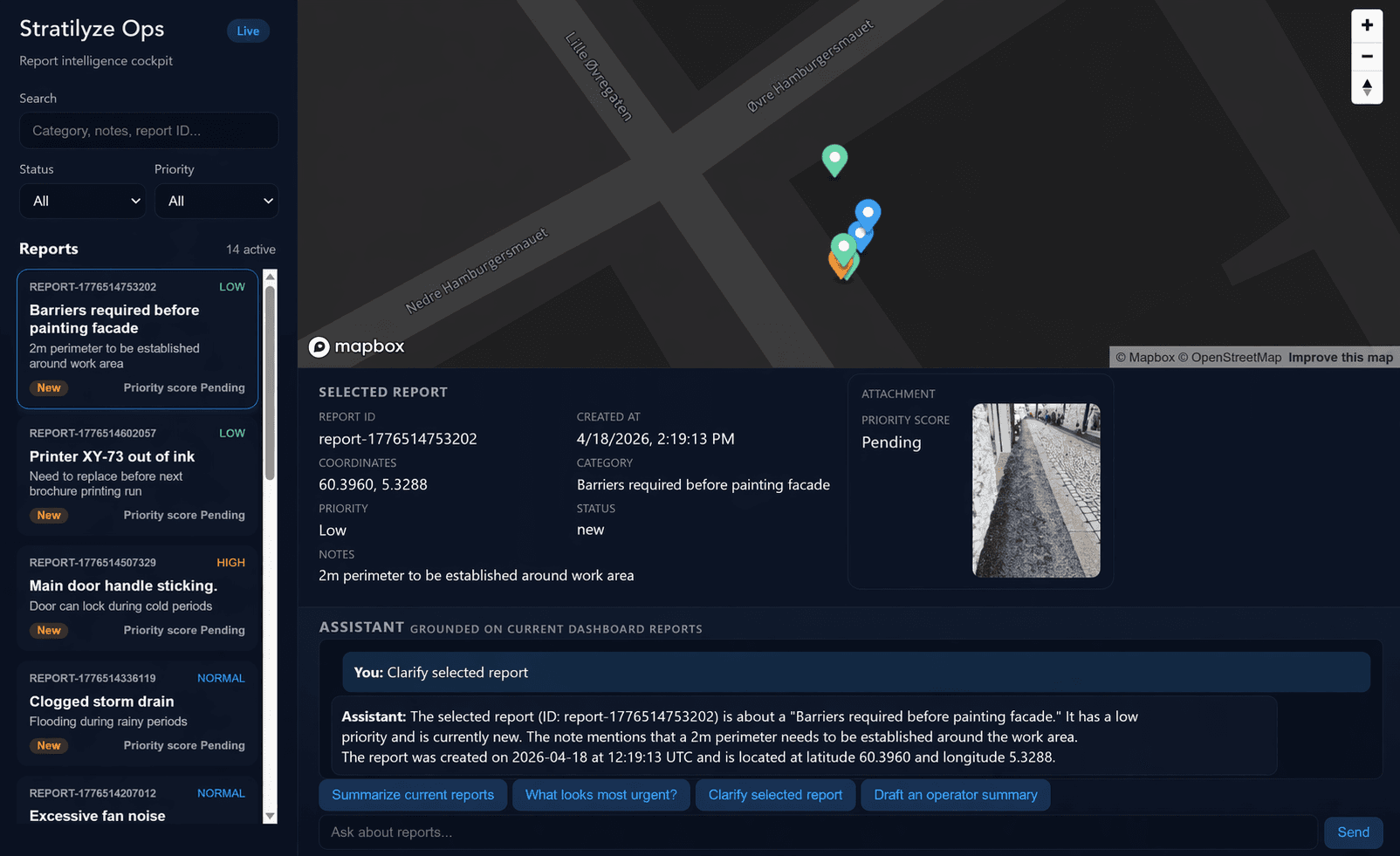Viewport: 1400px width, 856px height.
Task: Open the "Improve this map" link
Action: click(1340, 357)
